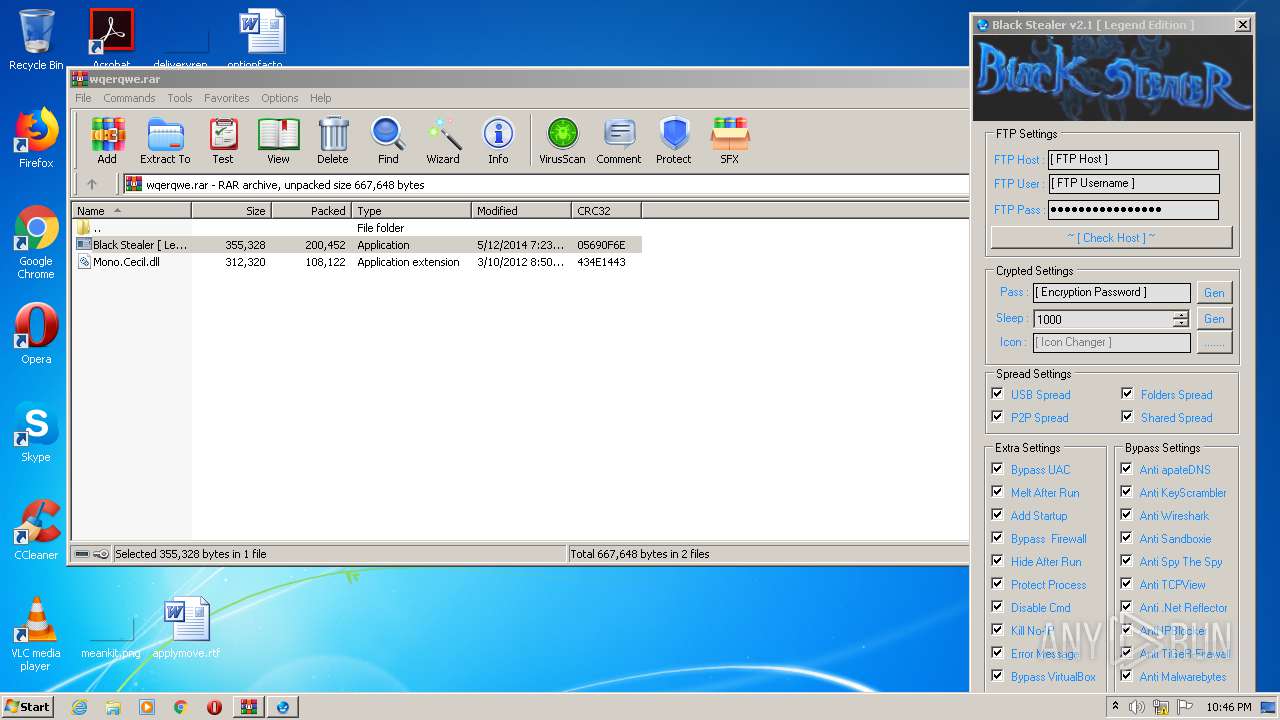Sort file list by Size column
The width and height of the screenshot is (1280, 720).
pyautogui.click(x=231, y=210)
